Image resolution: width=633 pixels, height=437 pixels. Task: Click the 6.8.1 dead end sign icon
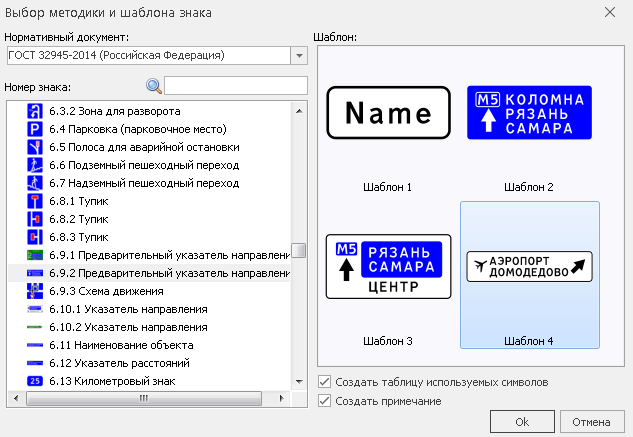click(x=34, y=201)
